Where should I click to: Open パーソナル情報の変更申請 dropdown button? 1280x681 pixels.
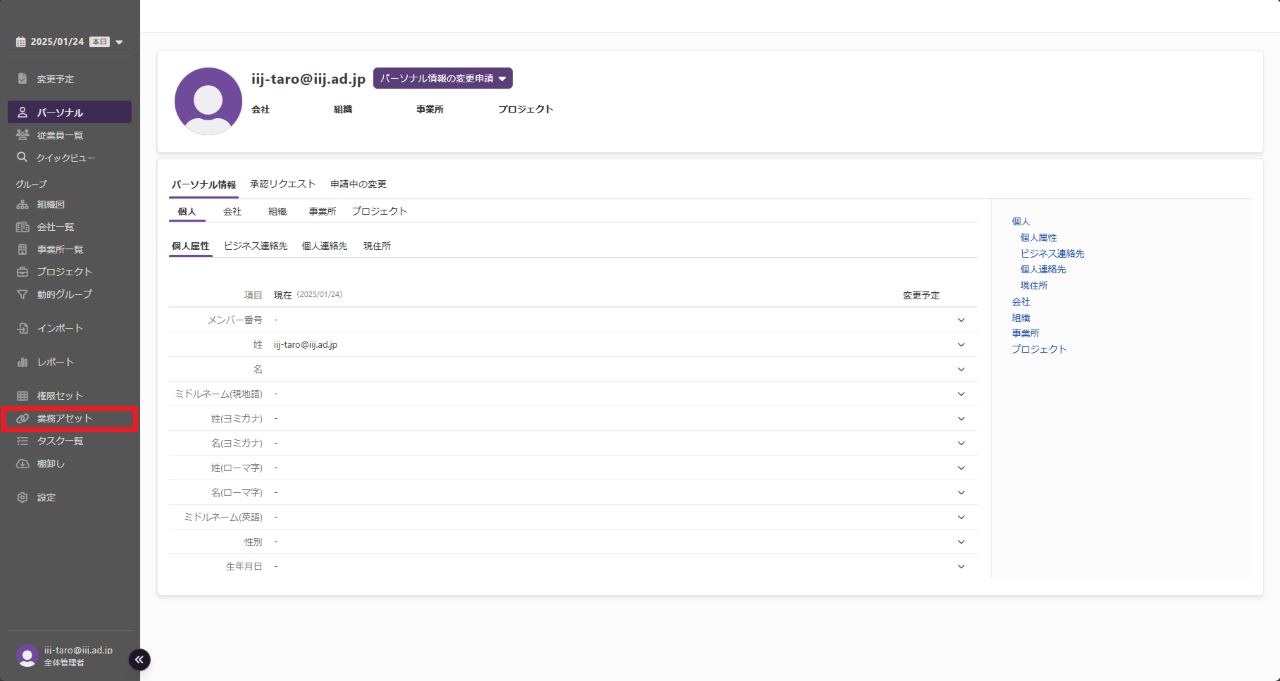click(x=442, y=78)
